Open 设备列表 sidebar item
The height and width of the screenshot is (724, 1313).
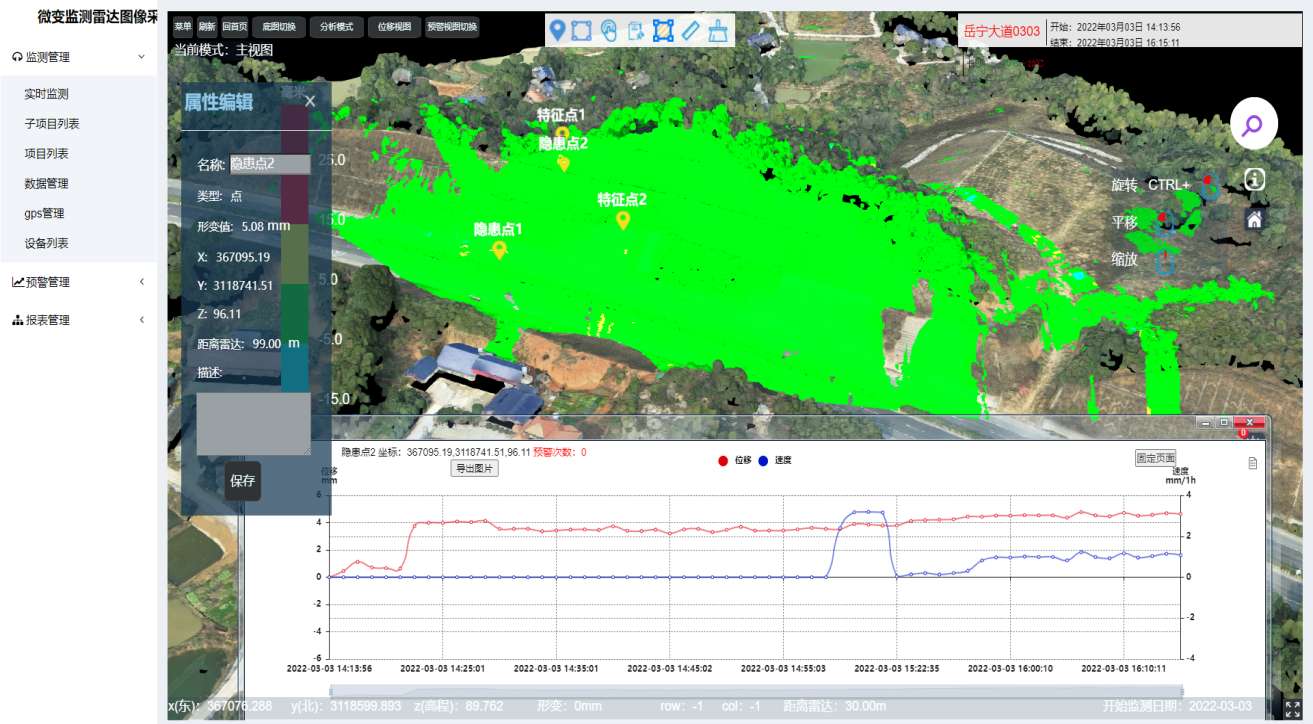[x=47, y=243]
